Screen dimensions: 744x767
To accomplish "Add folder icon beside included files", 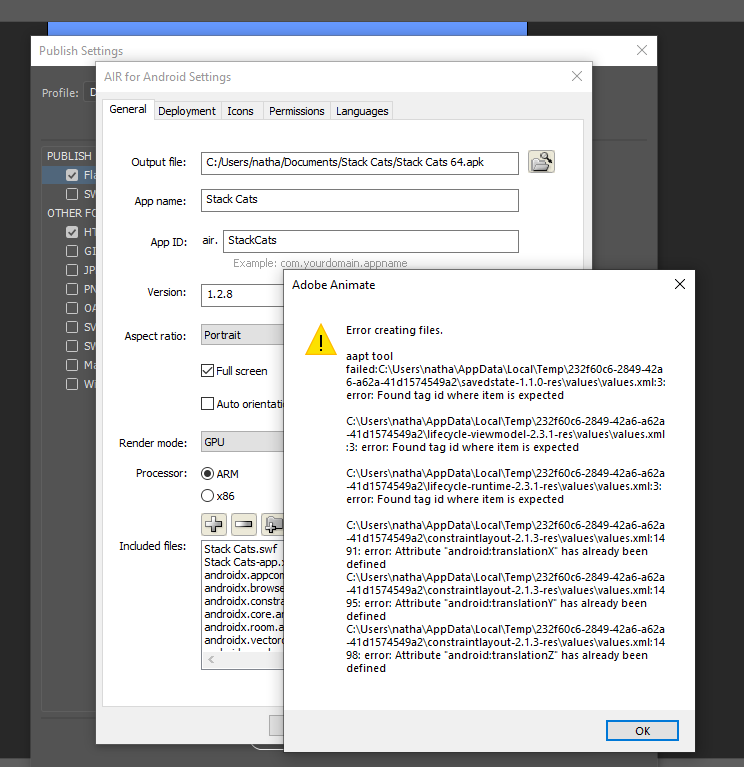I will coord(273,524).
